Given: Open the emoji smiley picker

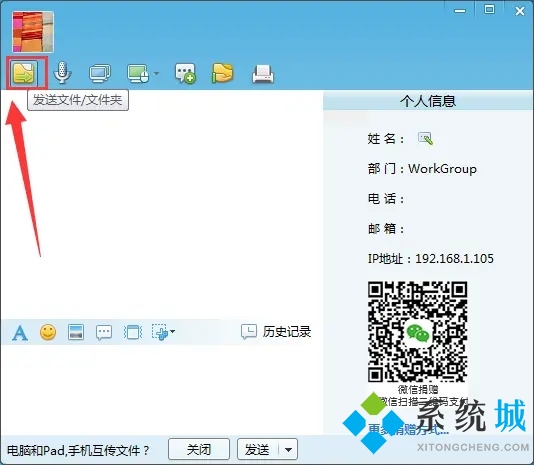Looking at the screenshot, I should point(48,332).
